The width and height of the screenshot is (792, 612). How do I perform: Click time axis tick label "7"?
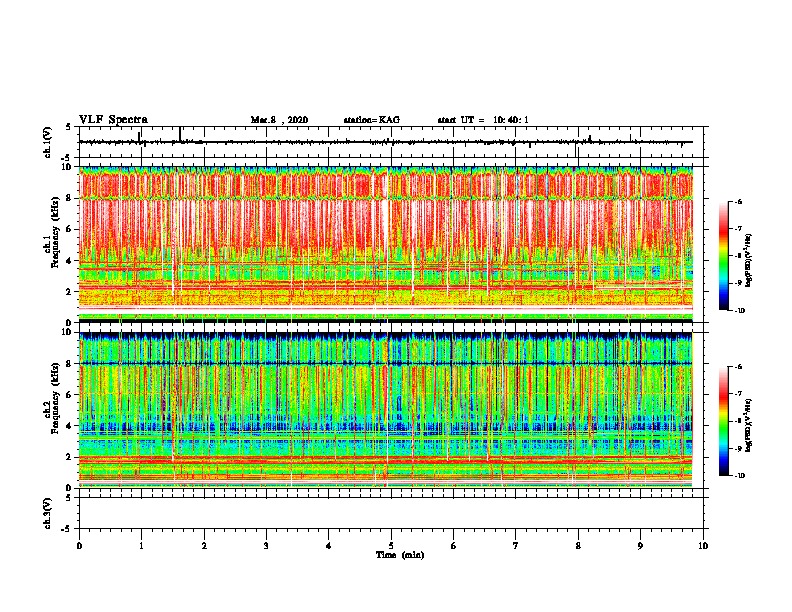pos(516,546)
